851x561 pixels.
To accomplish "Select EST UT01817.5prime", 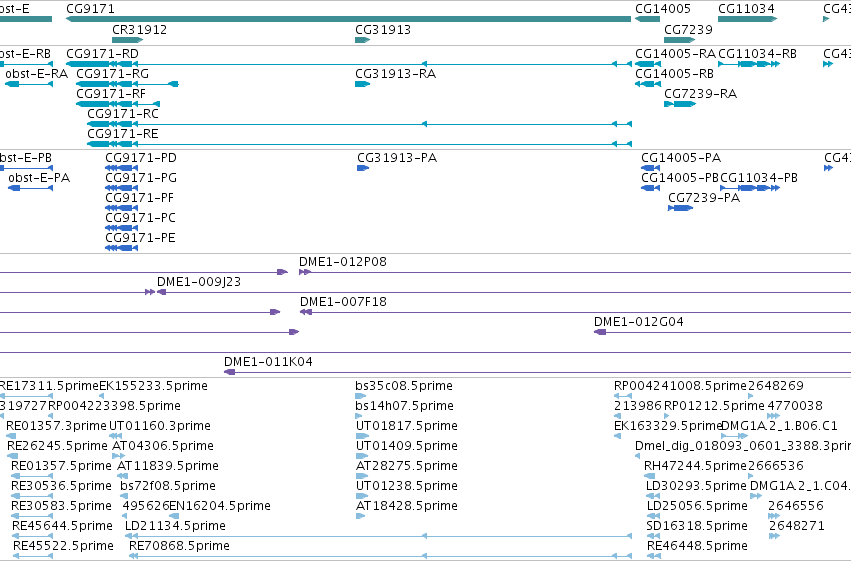I will coord(407,426).
